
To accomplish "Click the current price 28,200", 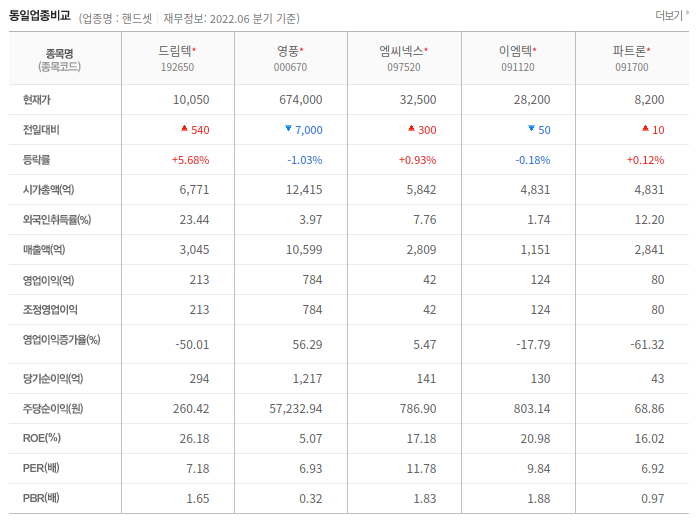I will 532,100.
